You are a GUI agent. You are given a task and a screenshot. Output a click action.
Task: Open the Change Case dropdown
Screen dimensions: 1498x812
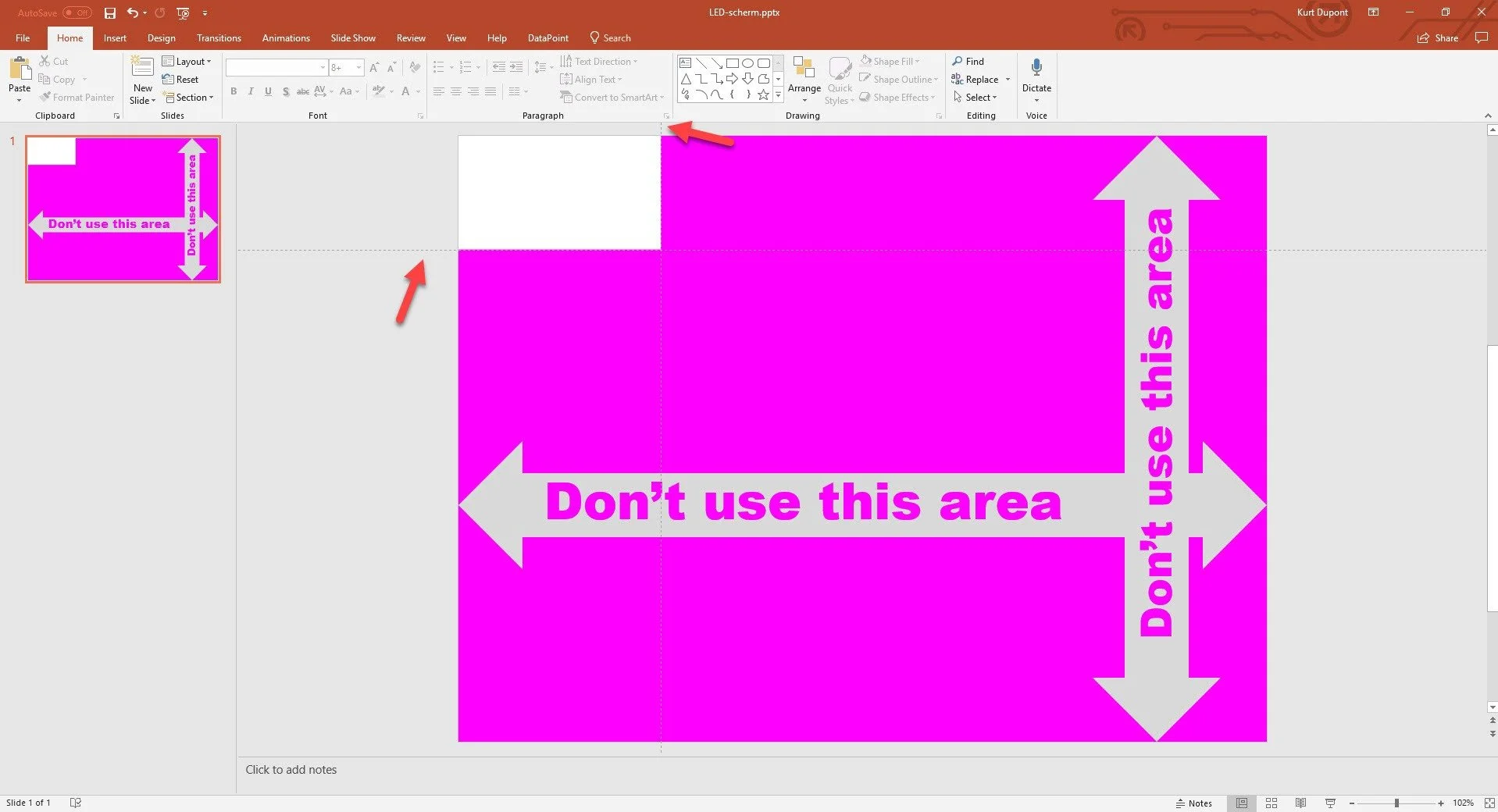[348, 91]
